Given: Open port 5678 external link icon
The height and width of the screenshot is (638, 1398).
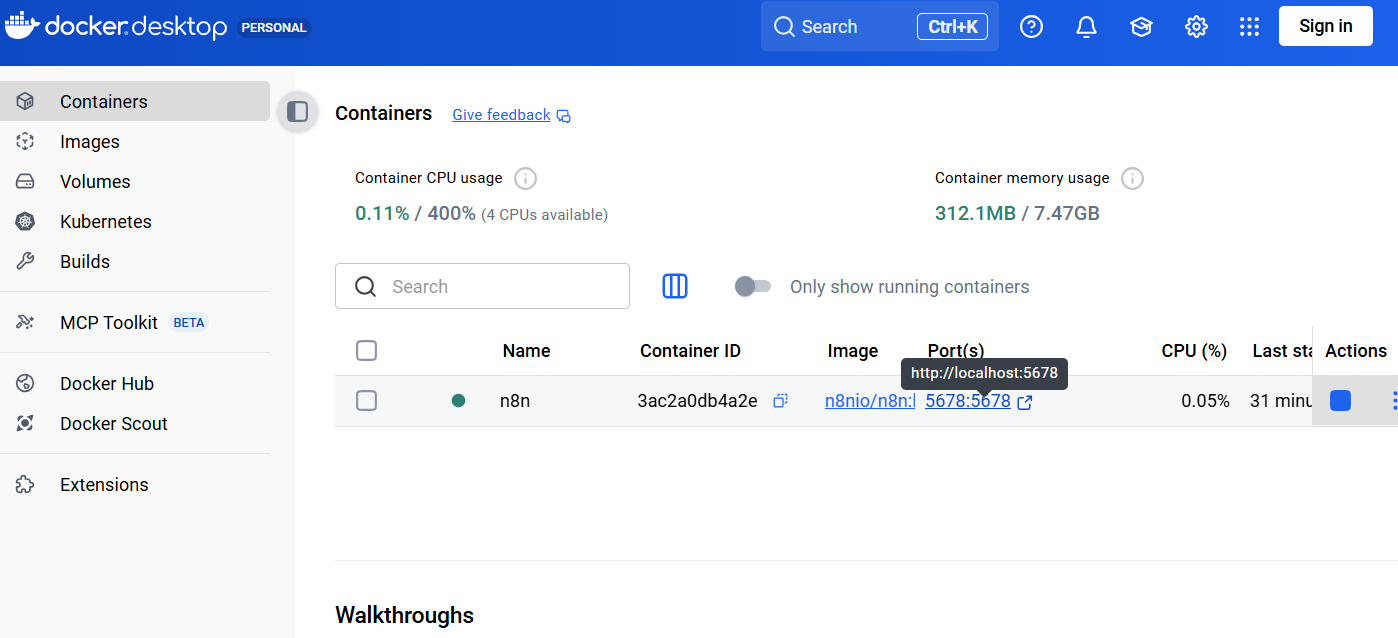Looking at the screenshot, I should [1024, 402].
